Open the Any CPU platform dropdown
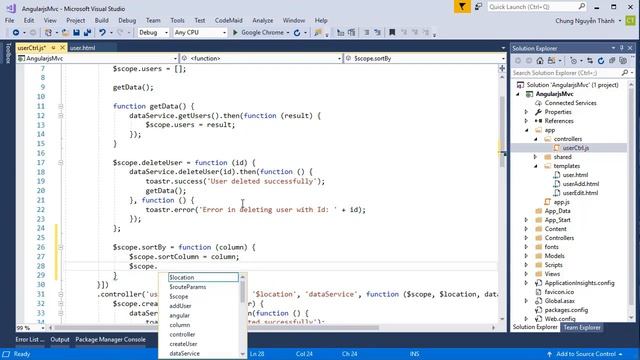The height and width of the screenshot is (360, 640). [200, 32]
